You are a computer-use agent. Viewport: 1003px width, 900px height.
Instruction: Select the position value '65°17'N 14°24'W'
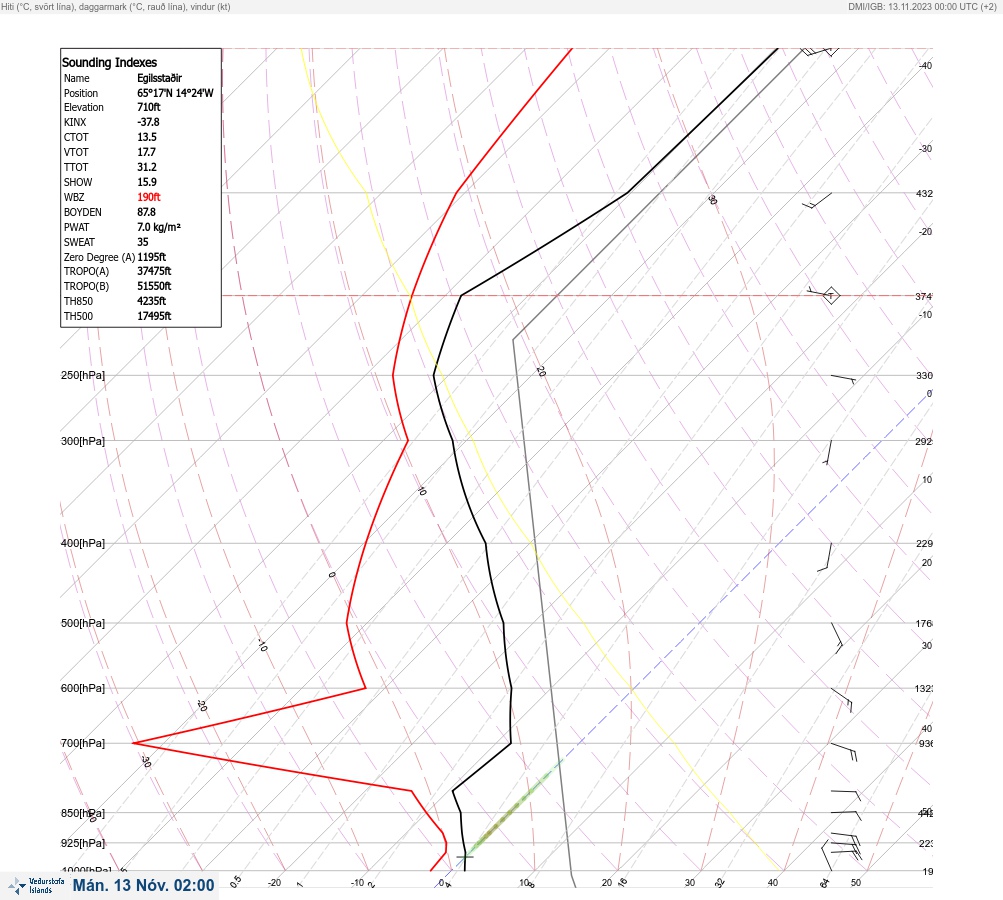(175, 93)
